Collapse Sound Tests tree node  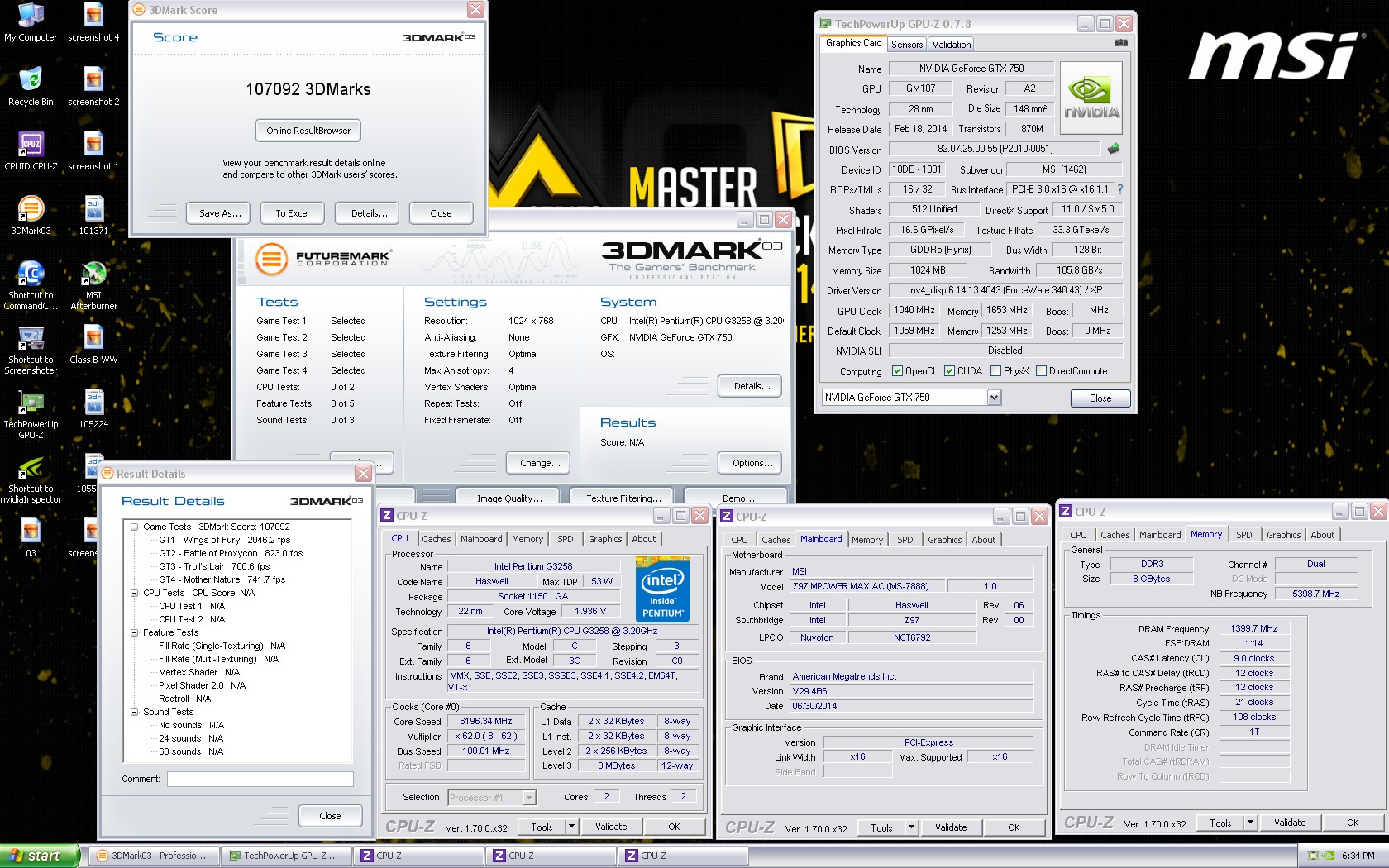[135, 712]
